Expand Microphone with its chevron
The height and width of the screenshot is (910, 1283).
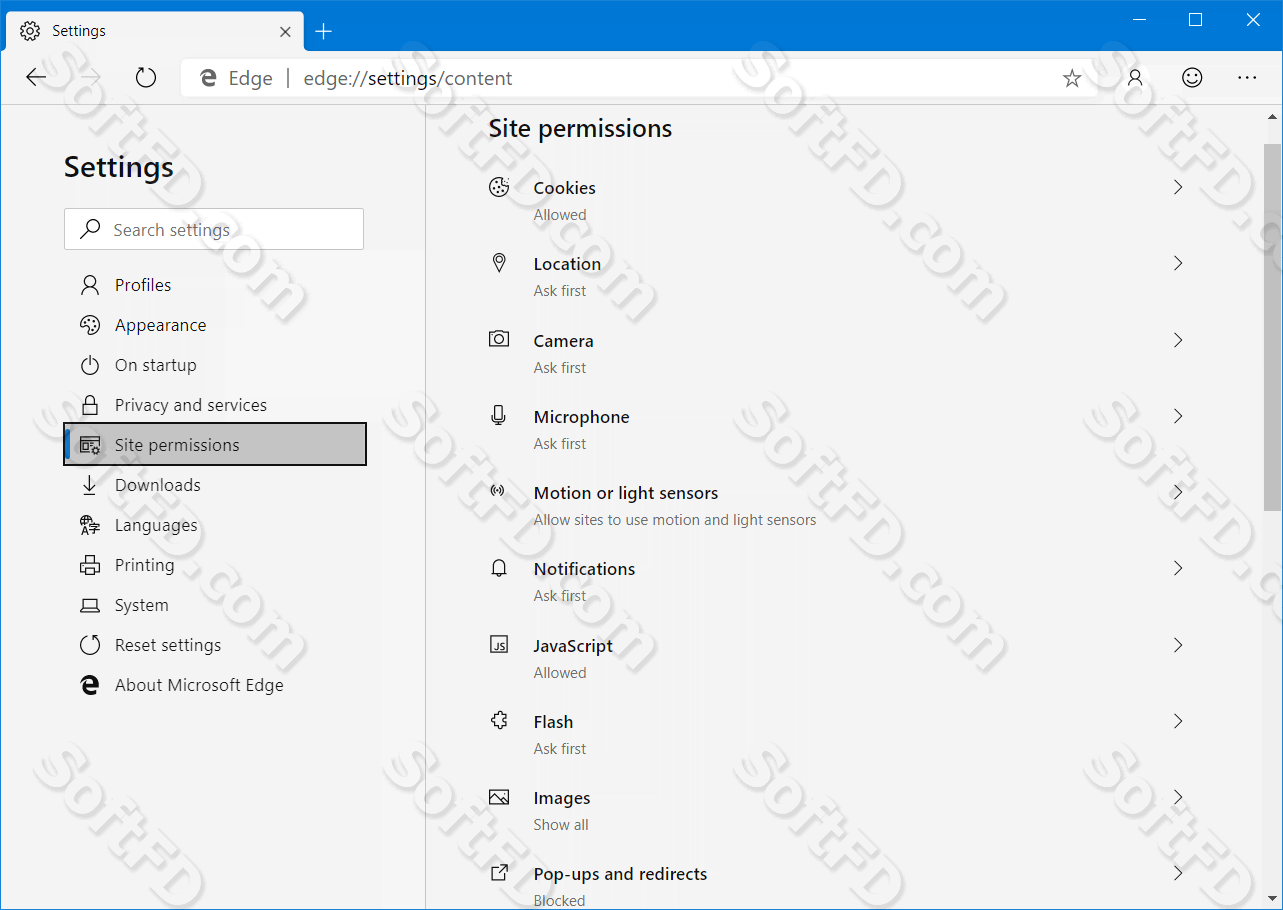click(1178, 416)
